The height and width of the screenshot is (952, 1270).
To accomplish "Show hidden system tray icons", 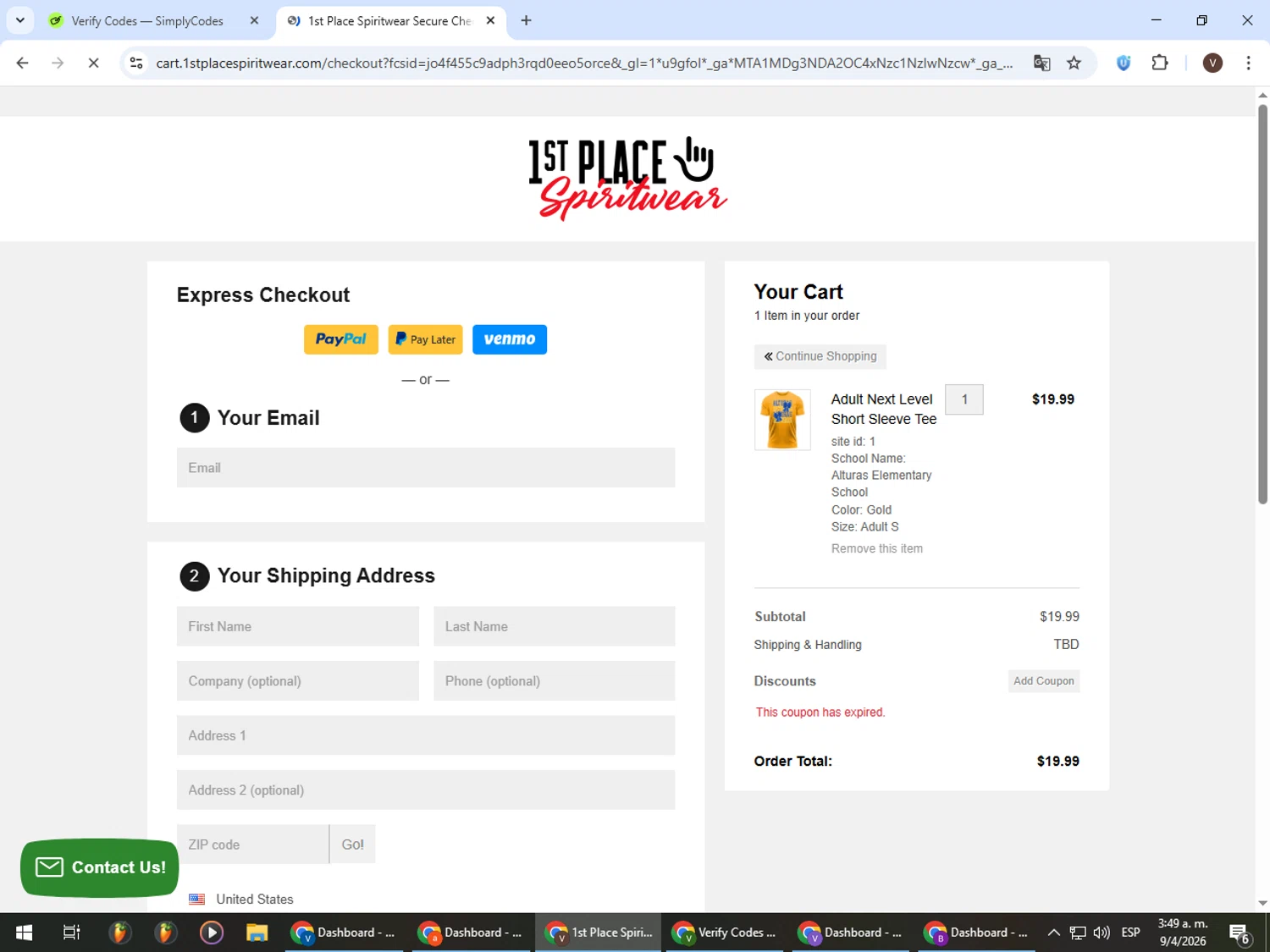I will point(1053,933).
